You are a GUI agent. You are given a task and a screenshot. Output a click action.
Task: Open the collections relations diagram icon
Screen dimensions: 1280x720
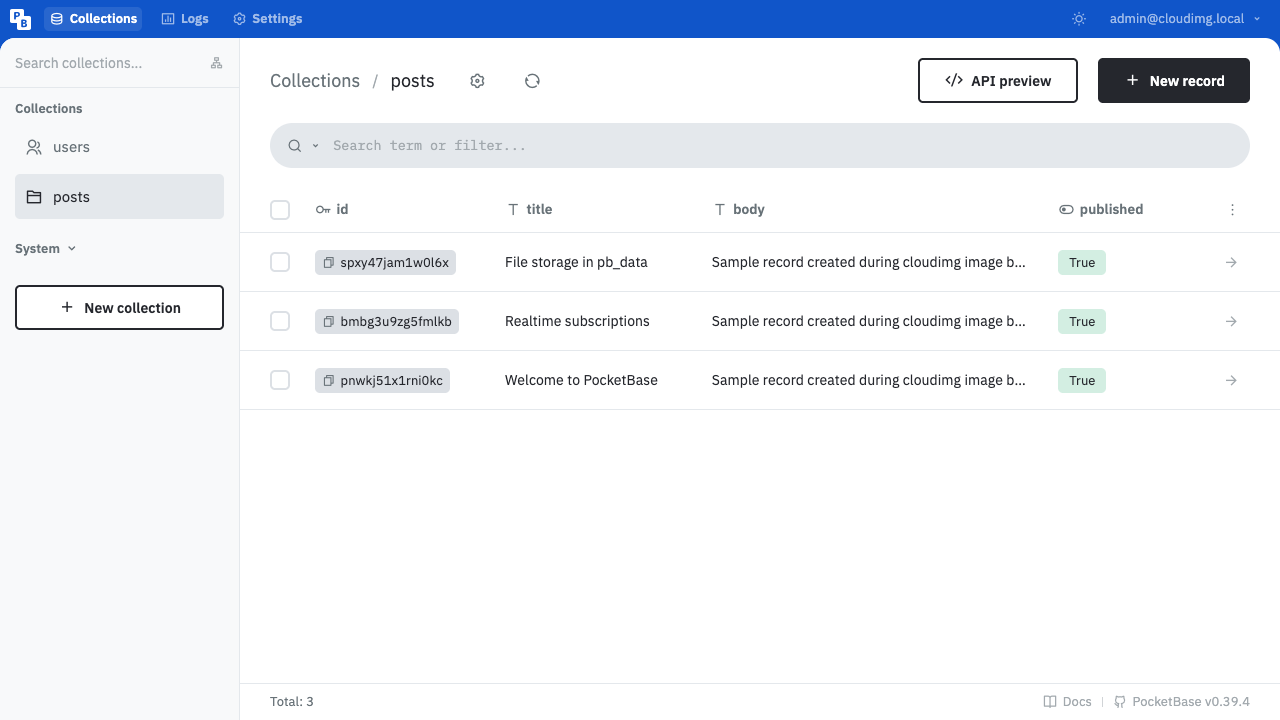point(216,63)
